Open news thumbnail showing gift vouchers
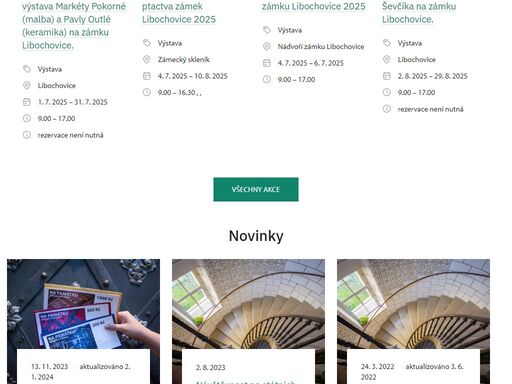The width and height of the screenshot is (512, 384). tap(83, 304)
